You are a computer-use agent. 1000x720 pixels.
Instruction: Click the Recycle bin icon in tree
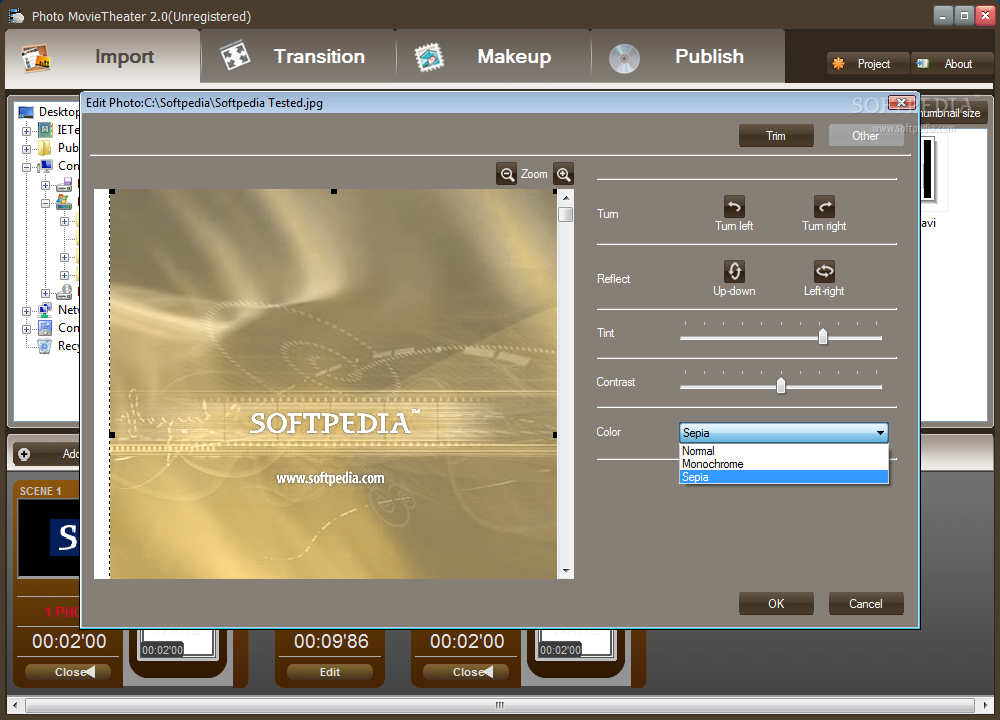pos(45,346)
